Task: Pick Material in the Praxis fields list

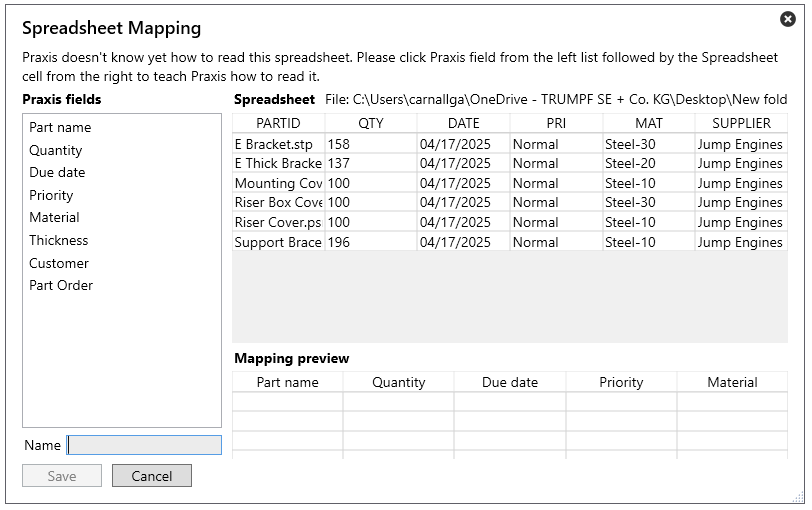Action: click(54, 217)
